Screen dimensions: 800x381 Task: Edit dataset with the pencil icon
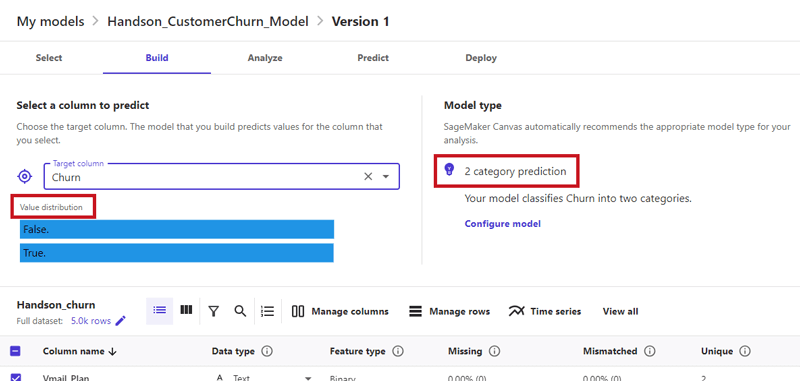tap(120, 321)
